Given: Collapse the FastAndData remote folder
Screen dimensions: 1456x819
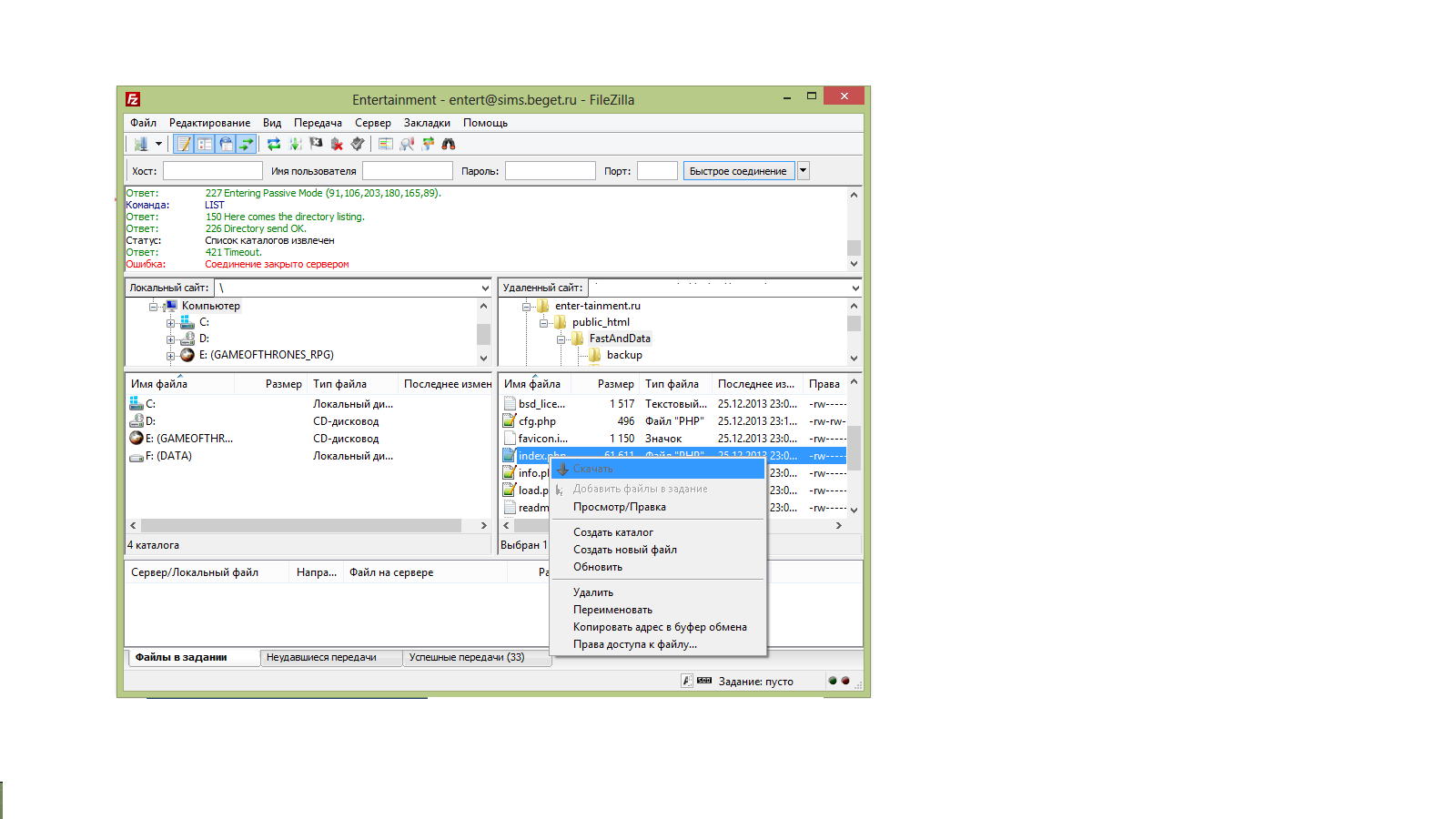Looking at the screenshot, I should point(561,339).
